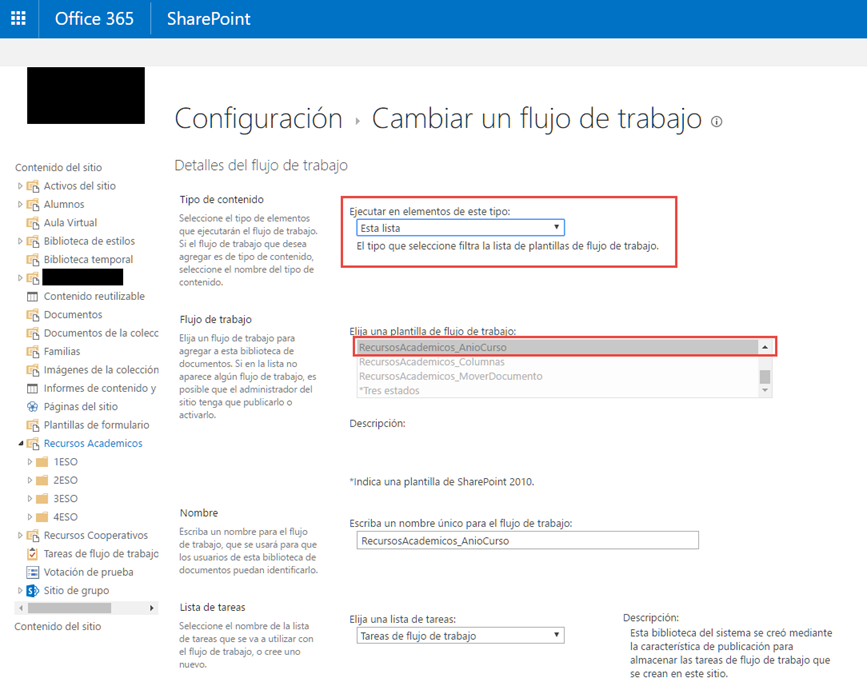The image size is (867, 694).
Task: Select SharePoint in the top navigation bar
Action: tap(207, 18)
